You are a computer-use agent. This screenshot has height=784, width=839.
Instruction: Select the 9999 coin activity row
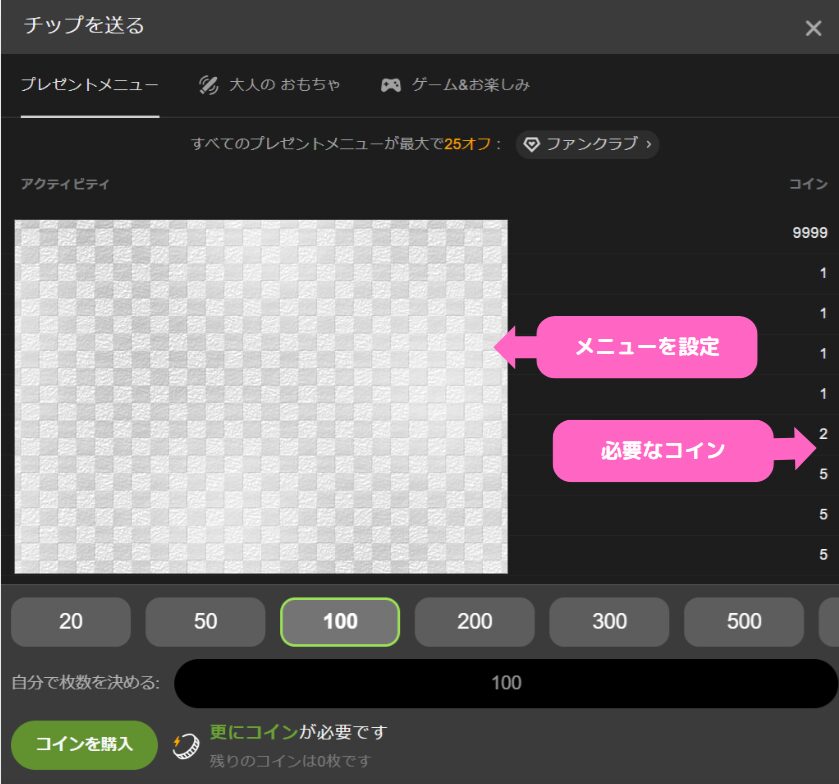pyautogui.click(x=700, y=232)
